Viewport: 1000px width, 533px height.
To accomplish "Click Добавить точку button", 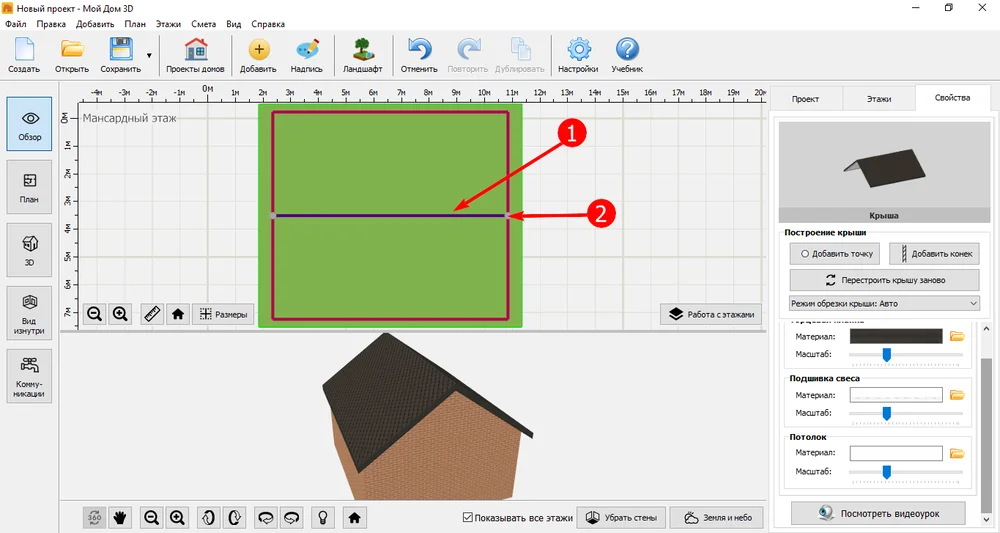I will point(835,254).
